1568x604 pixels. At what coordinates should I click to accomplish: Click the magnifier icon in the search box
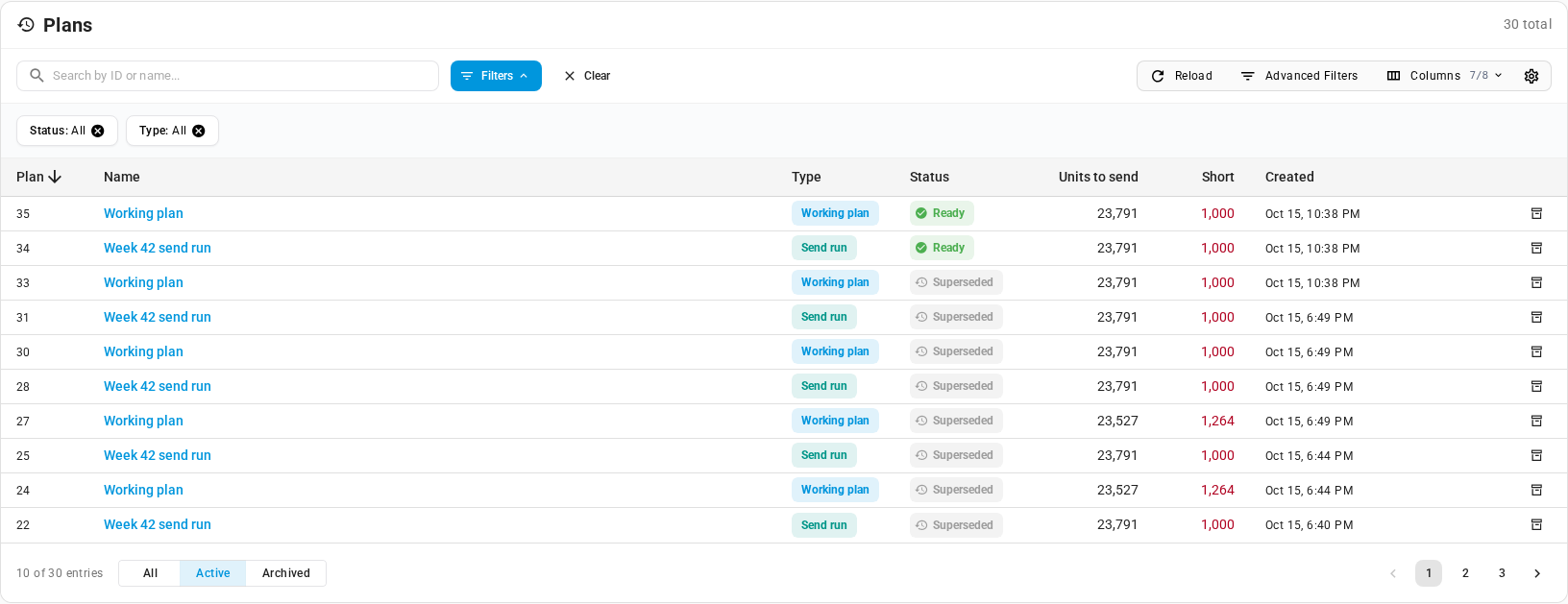click(37, 75)
